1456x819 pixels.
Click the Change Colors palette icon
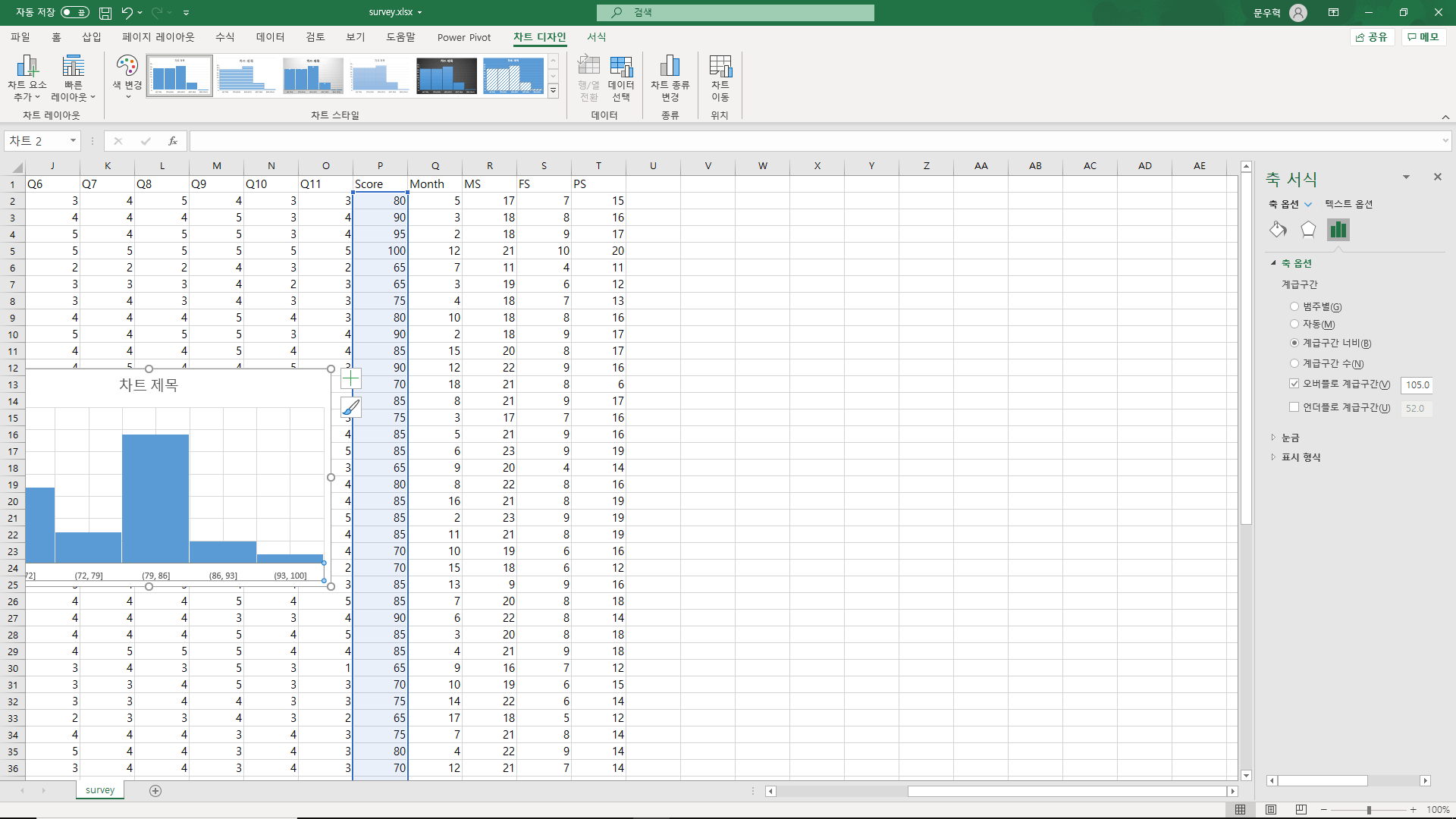click(127, 67)
